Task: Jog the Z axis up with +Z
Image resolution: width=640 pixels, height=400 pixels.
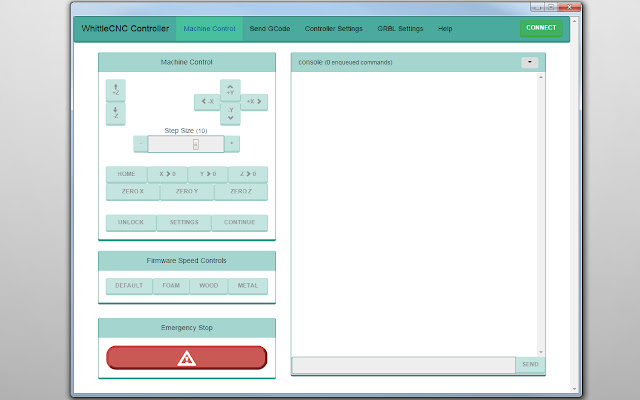Action: click(116, 90)
